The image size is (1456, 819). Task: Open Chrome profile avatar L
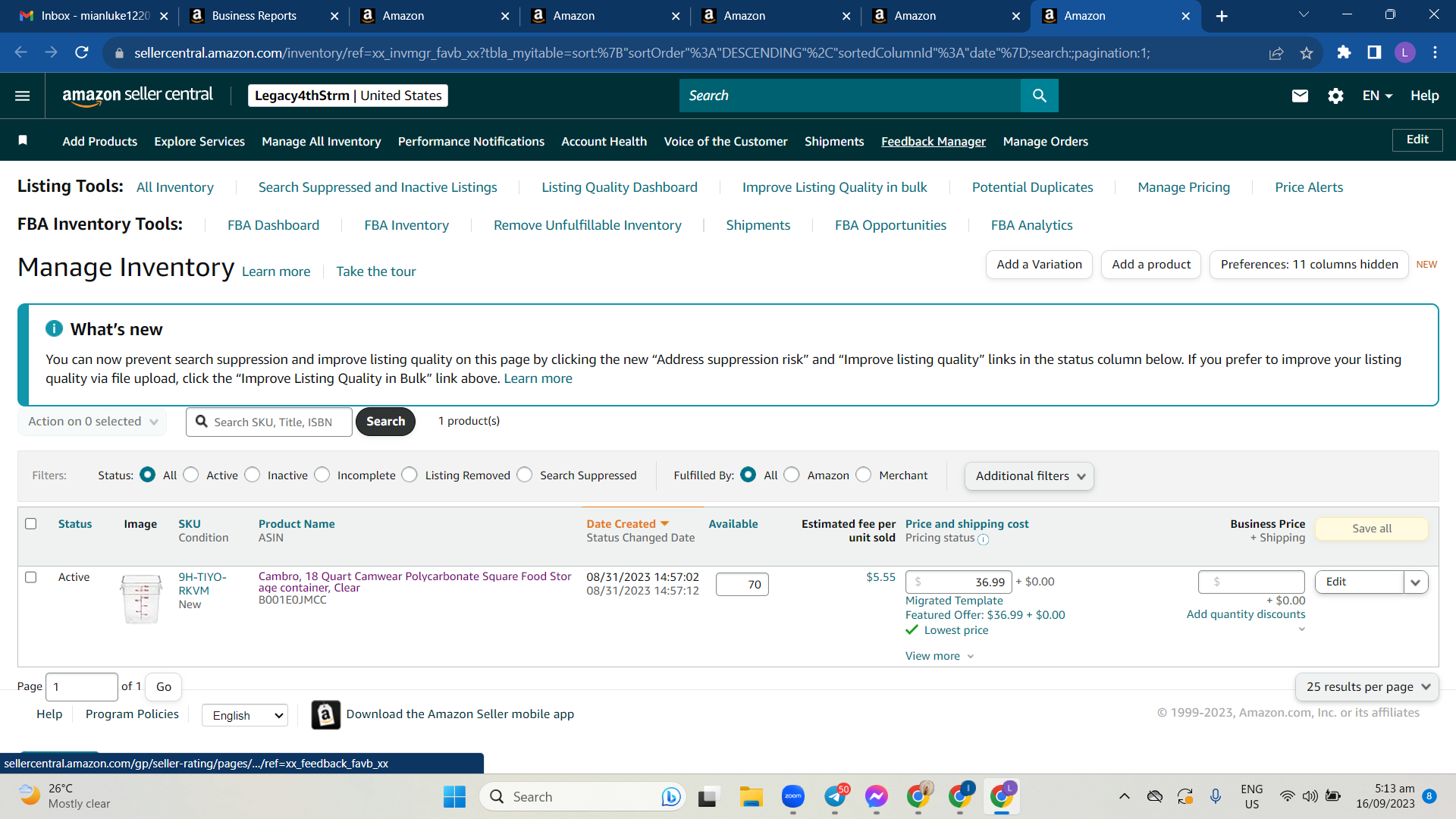click(x=1404, y=52)
